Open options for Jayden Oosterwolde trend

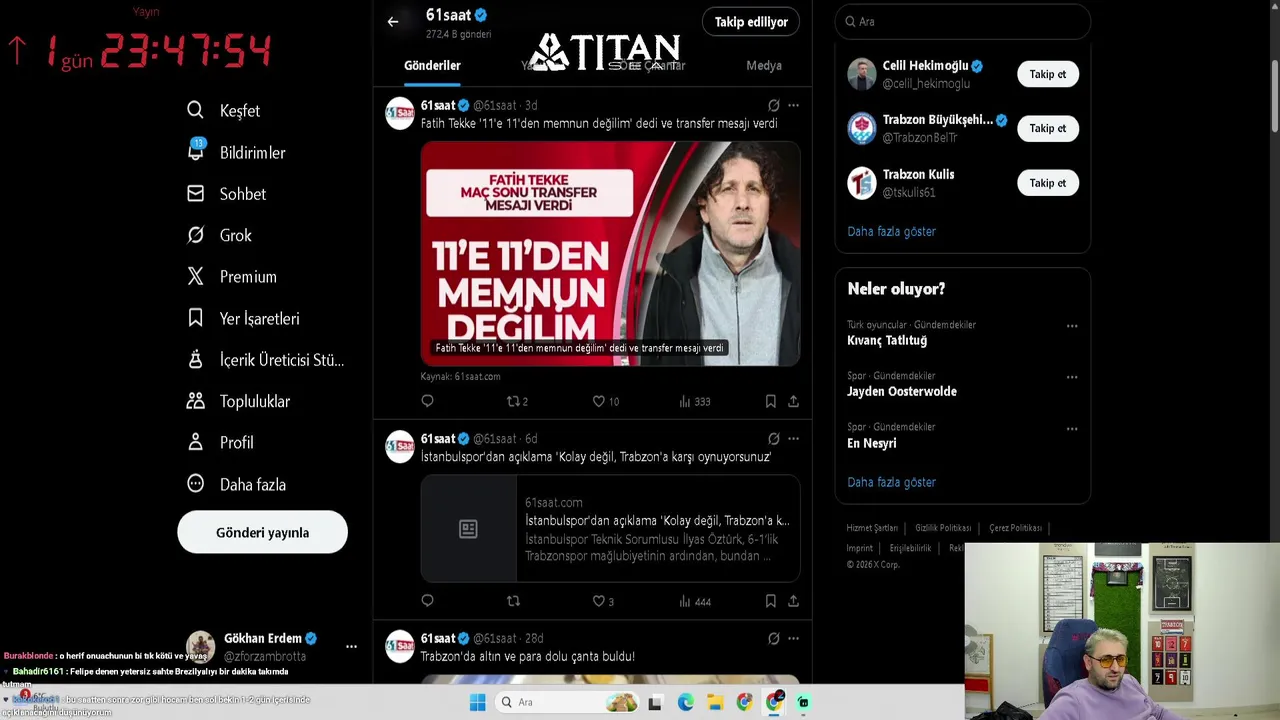point(1072,377)
